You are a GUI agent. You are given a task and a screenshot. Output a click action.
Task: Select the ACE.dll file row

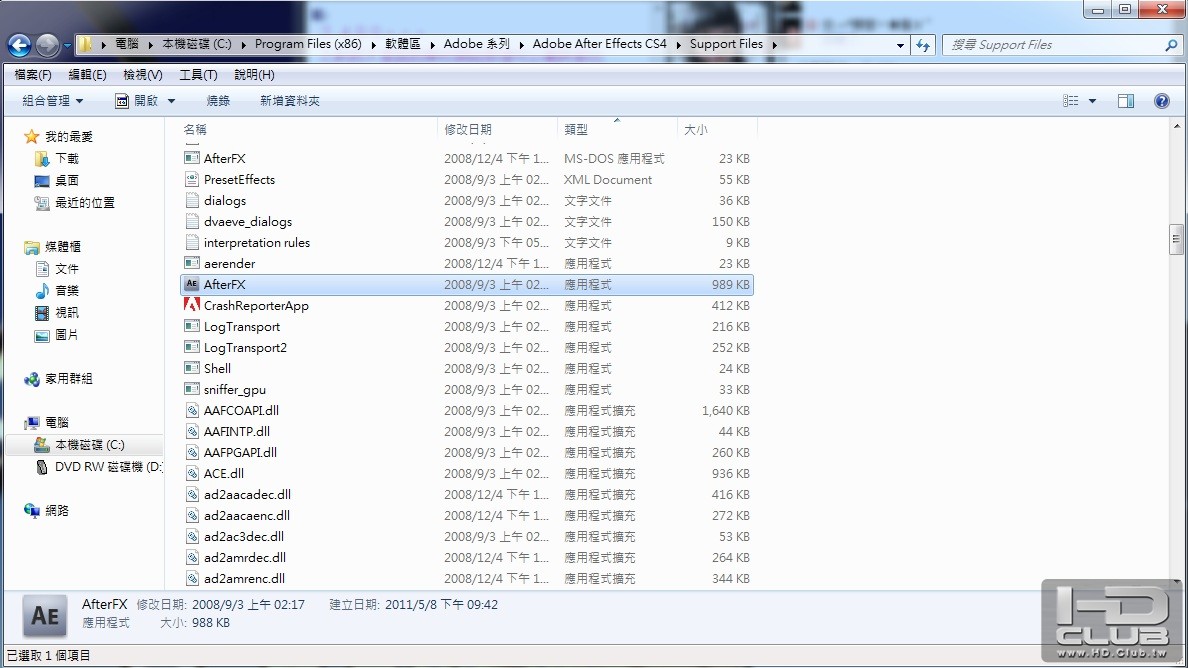tap(467, 473)
